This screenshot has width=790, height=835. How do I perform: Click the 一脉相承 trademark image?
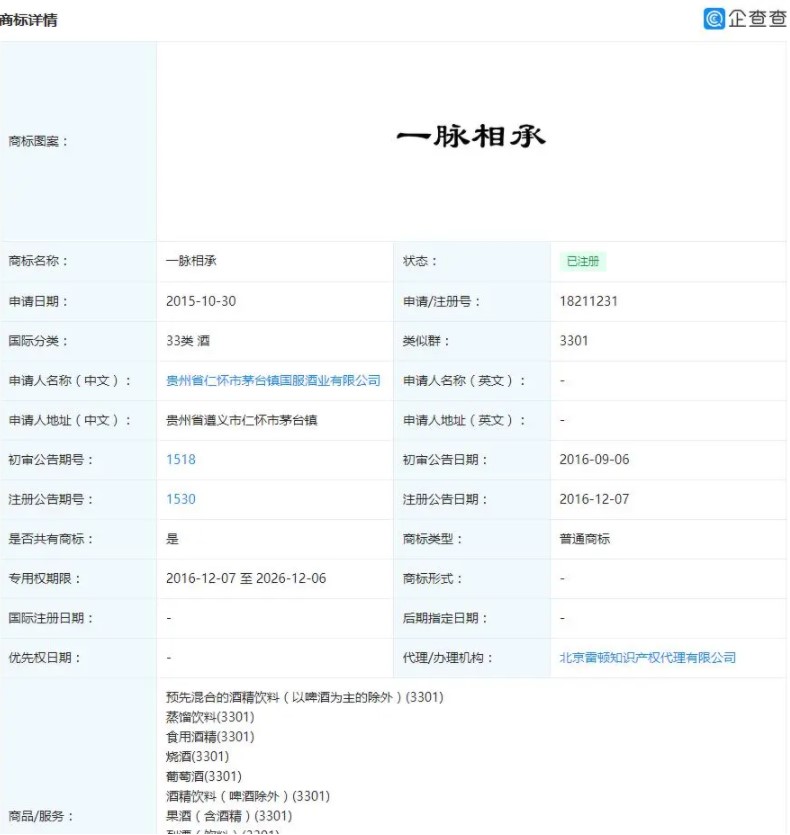tap(471, 136)
